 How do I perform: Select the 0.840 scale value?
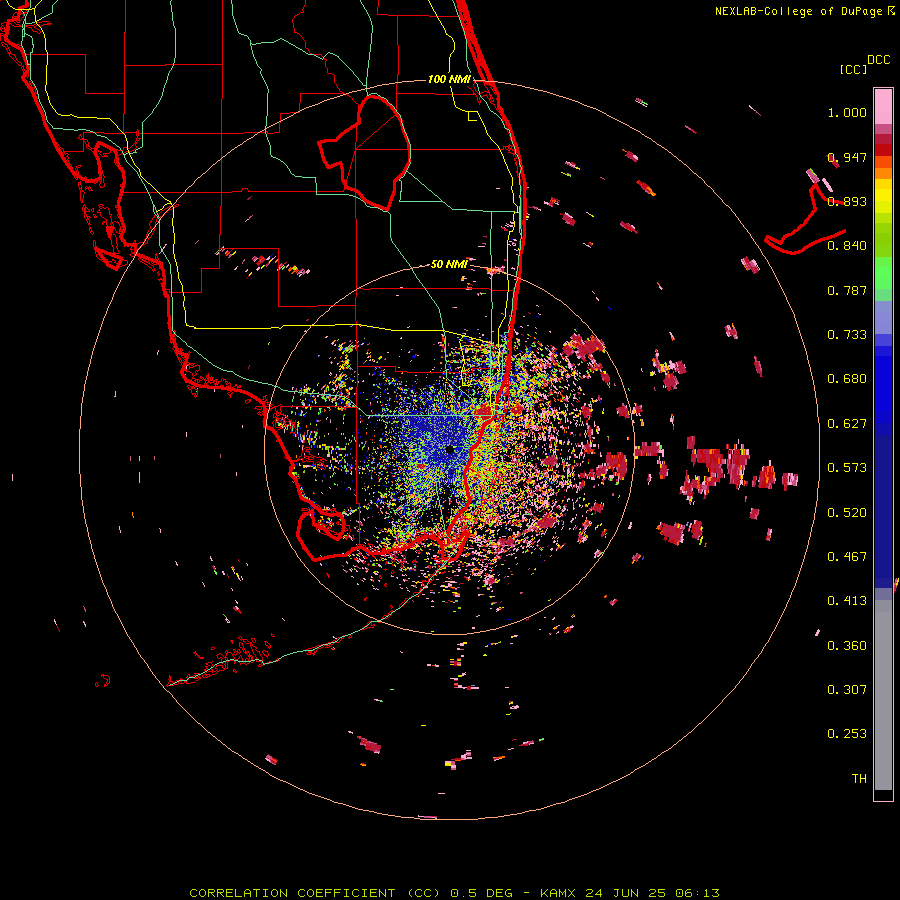click(847, 246)
